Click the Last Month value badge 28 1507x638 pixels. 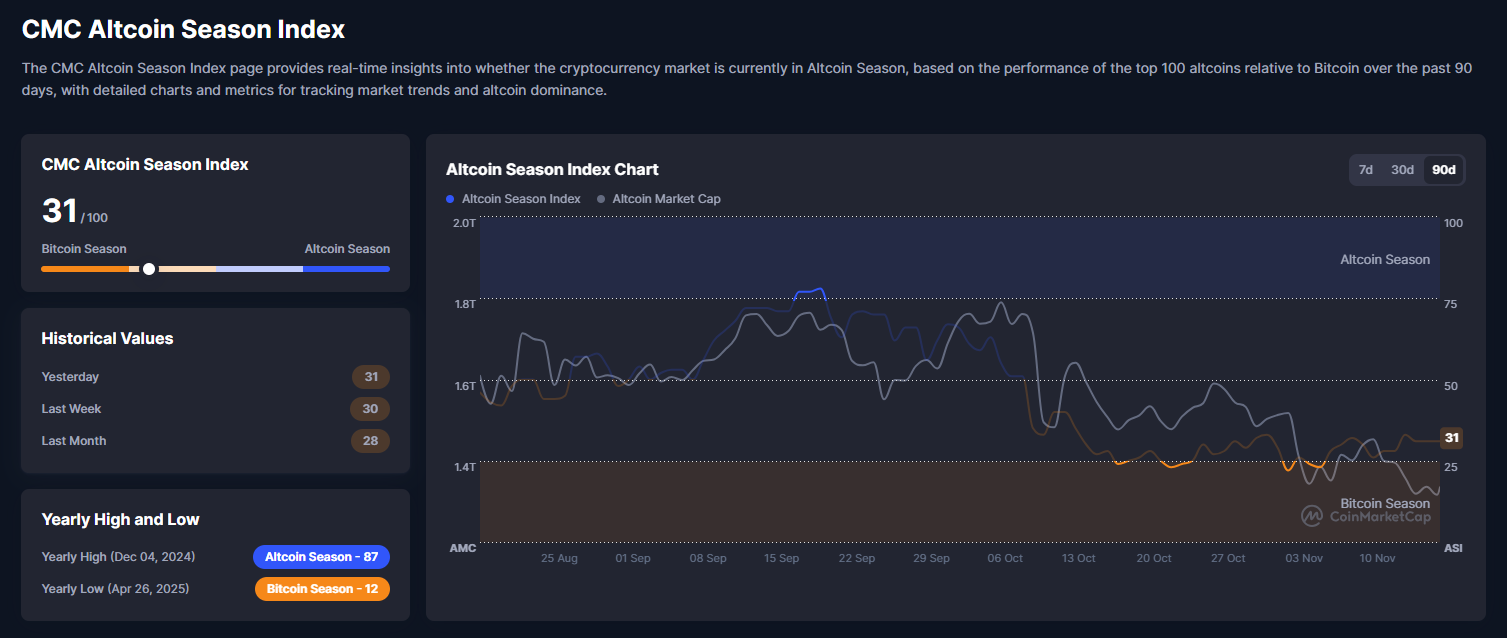370,441
